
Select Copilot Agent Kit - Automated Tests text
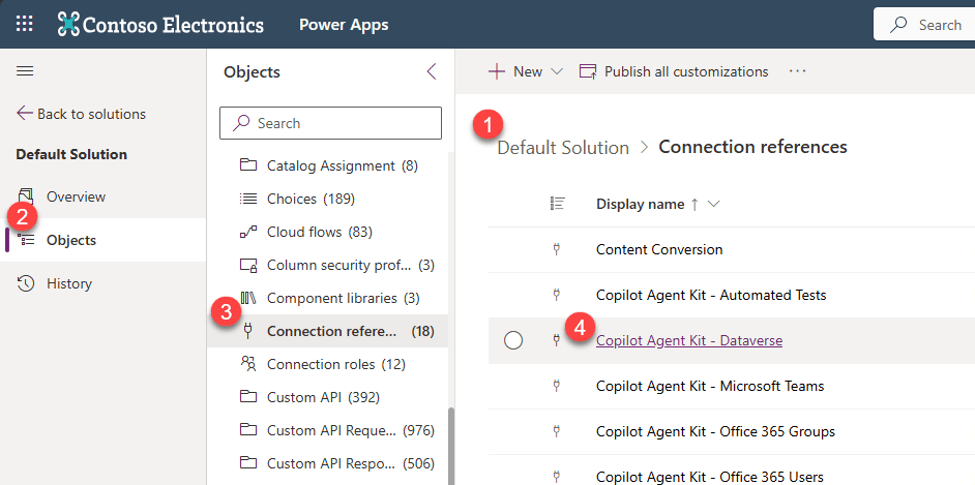click(711, 295)
